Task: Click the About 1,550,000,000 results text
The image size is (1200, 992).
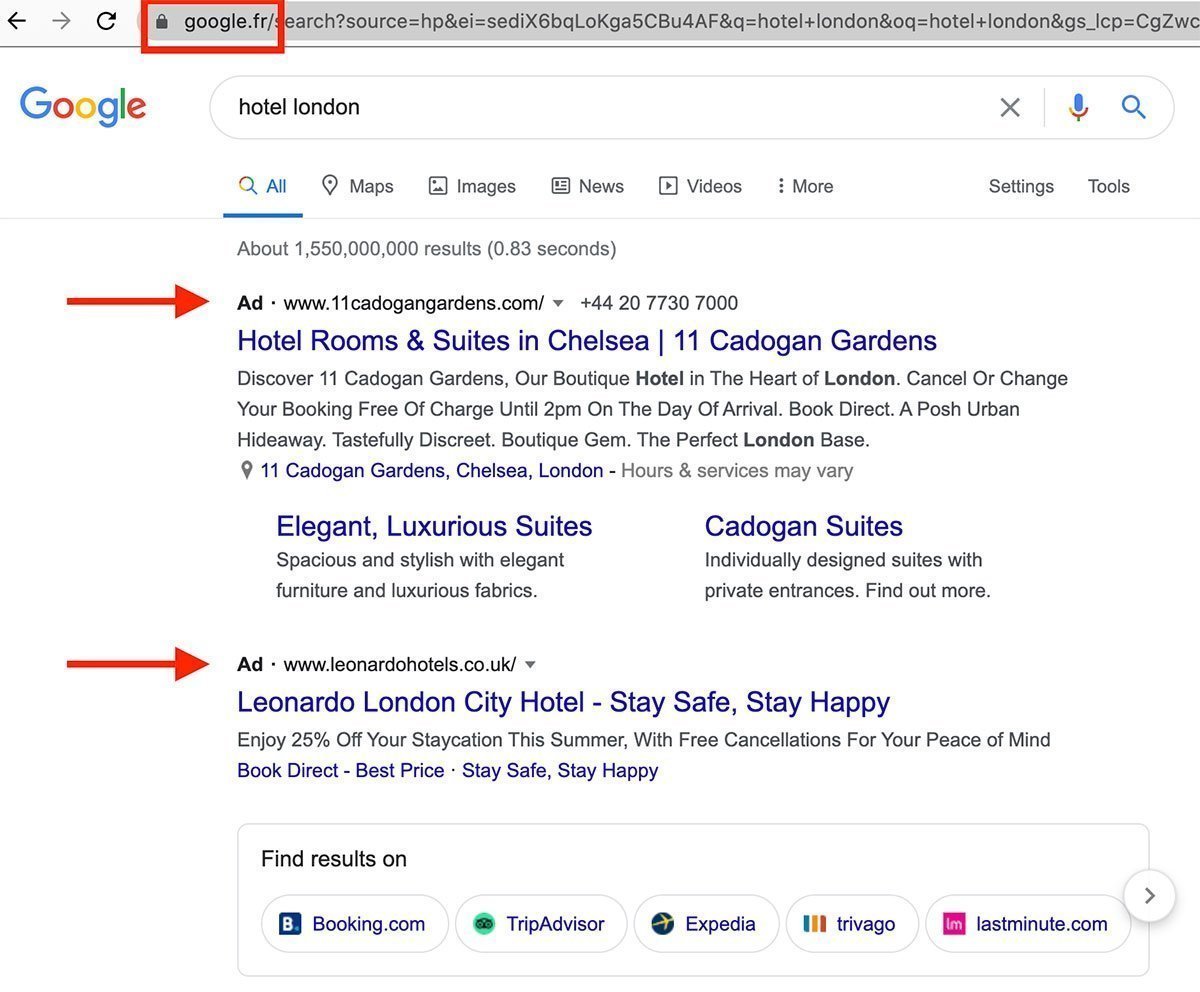Action: click(427, 249)
